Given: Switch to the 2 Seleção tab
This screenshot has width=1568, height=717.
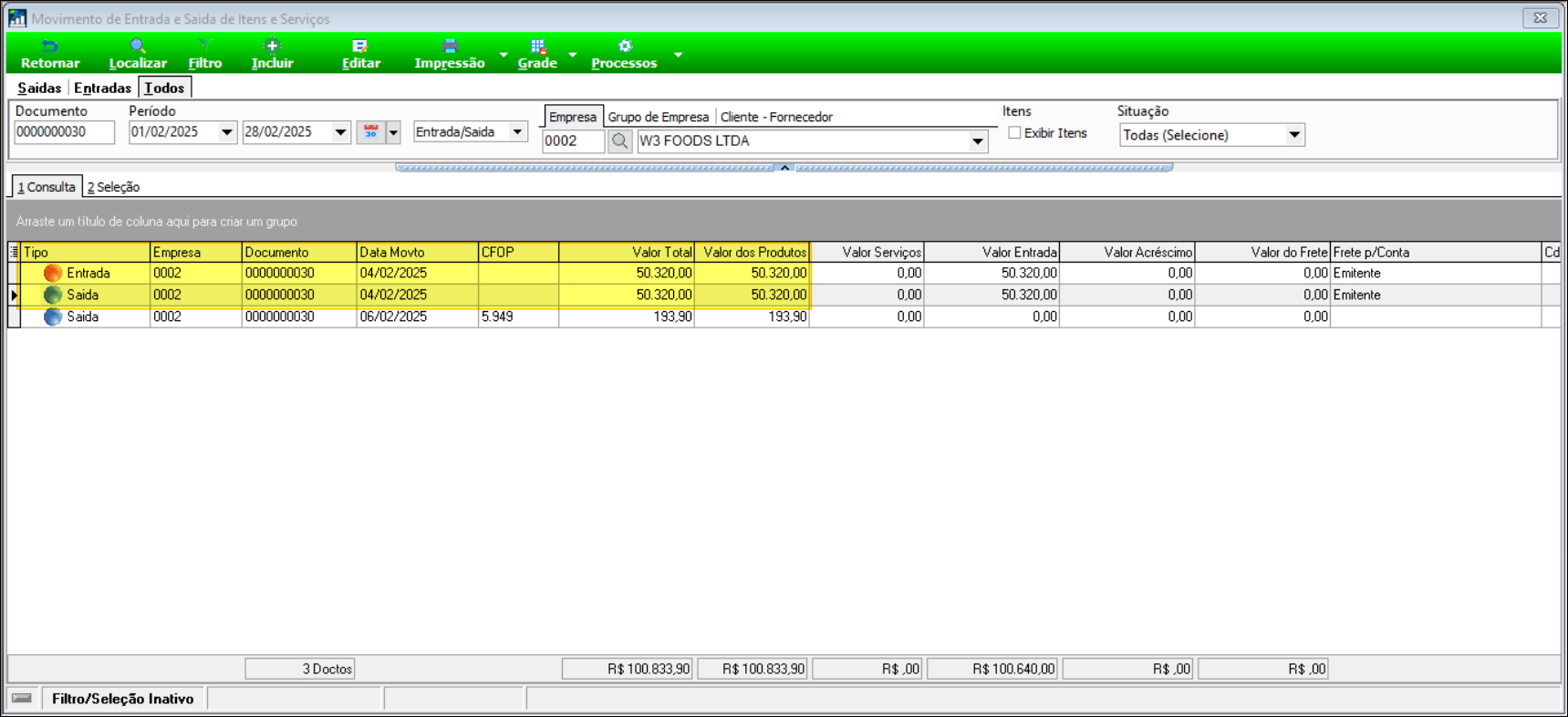Looking at the screenshot, I should pos(114,187).
